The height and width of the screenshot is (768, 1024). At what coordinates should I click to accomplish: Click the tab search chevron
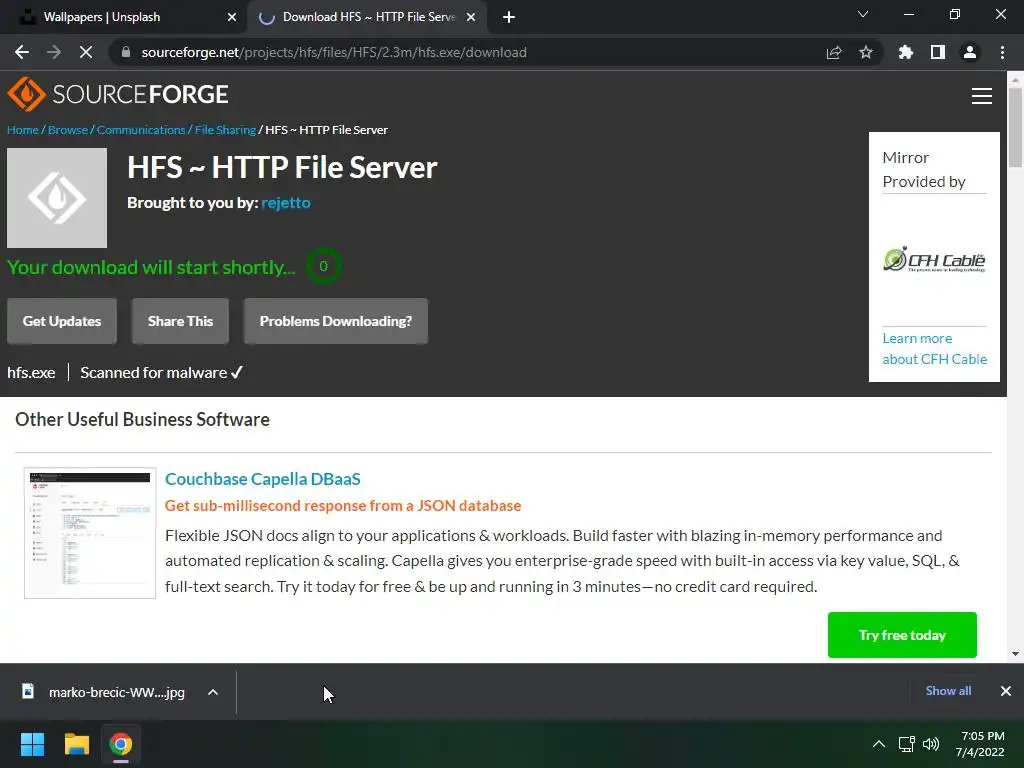pyautogui.click(x=863, y=14)
